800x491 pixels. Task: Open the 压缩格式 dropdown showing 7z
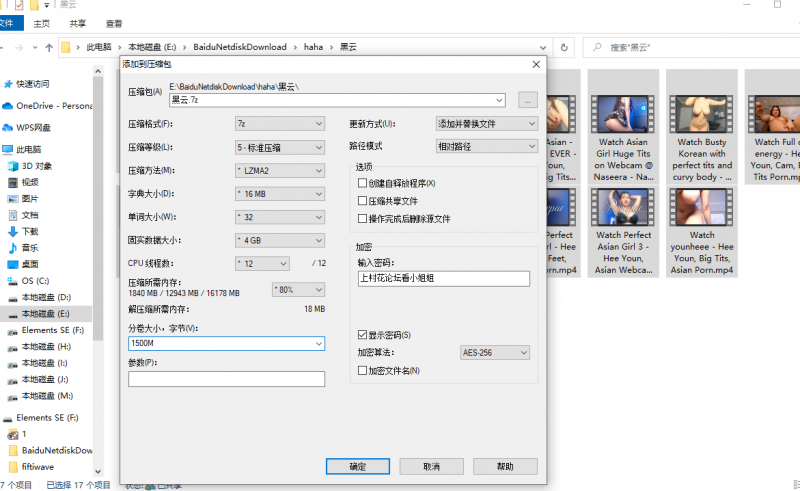coord(279,124)
